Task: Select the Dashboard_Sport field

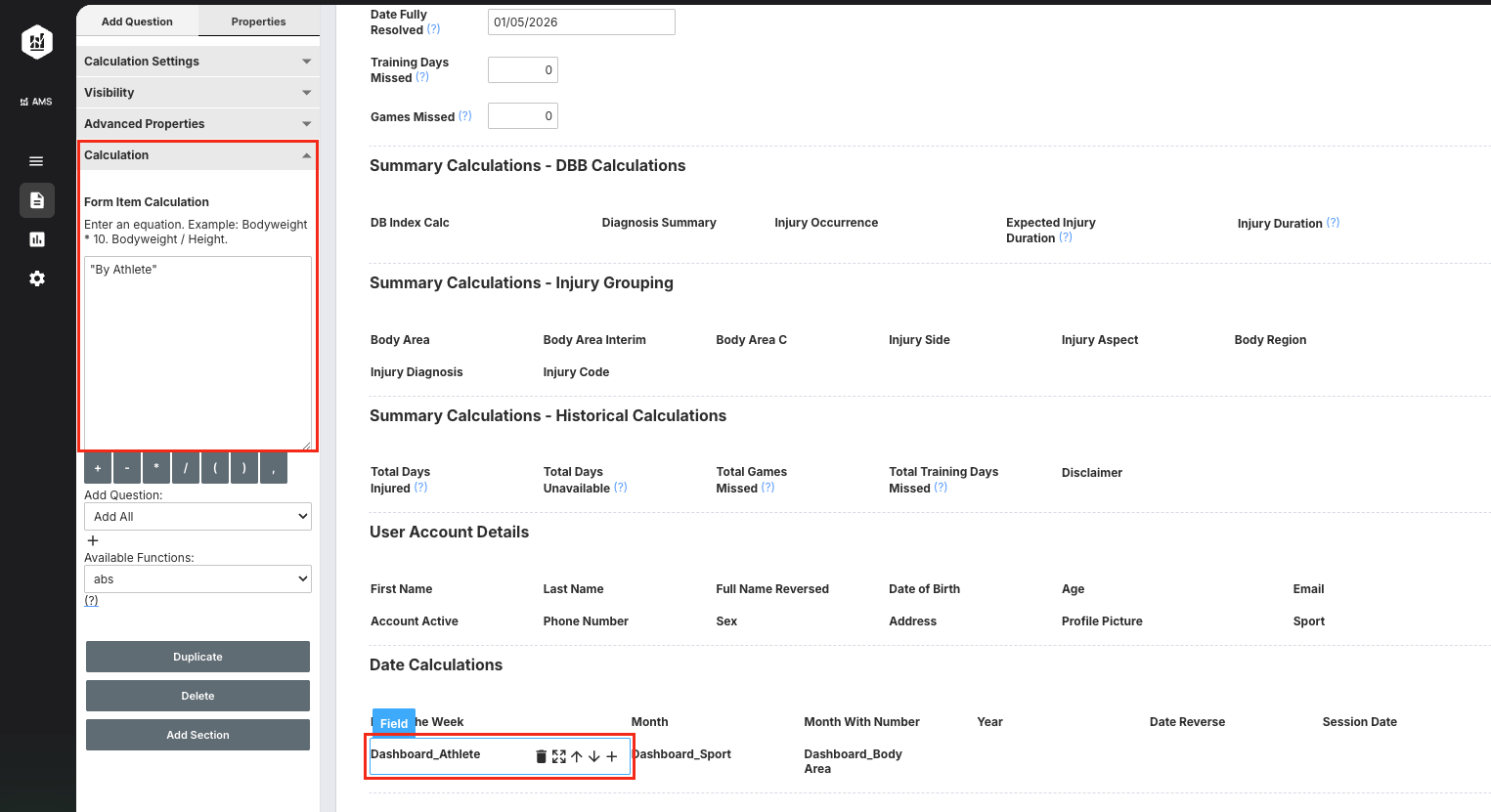Action: pos(681,754)
